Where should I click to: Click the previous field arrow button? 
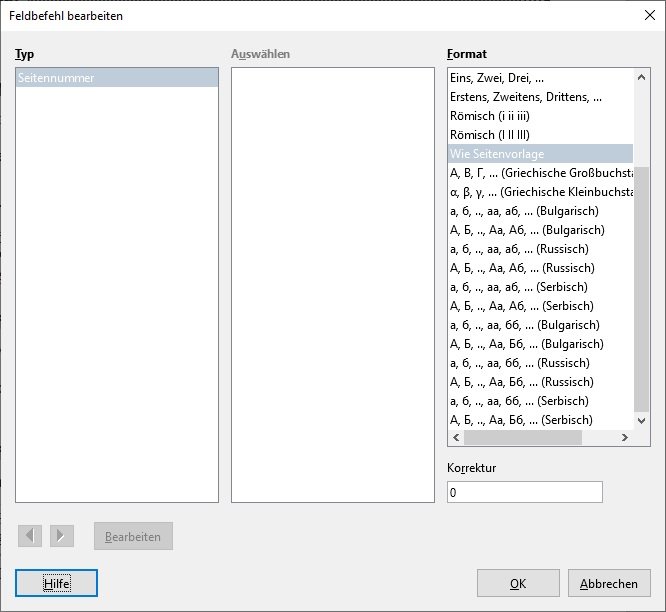[x=30, y=536]
